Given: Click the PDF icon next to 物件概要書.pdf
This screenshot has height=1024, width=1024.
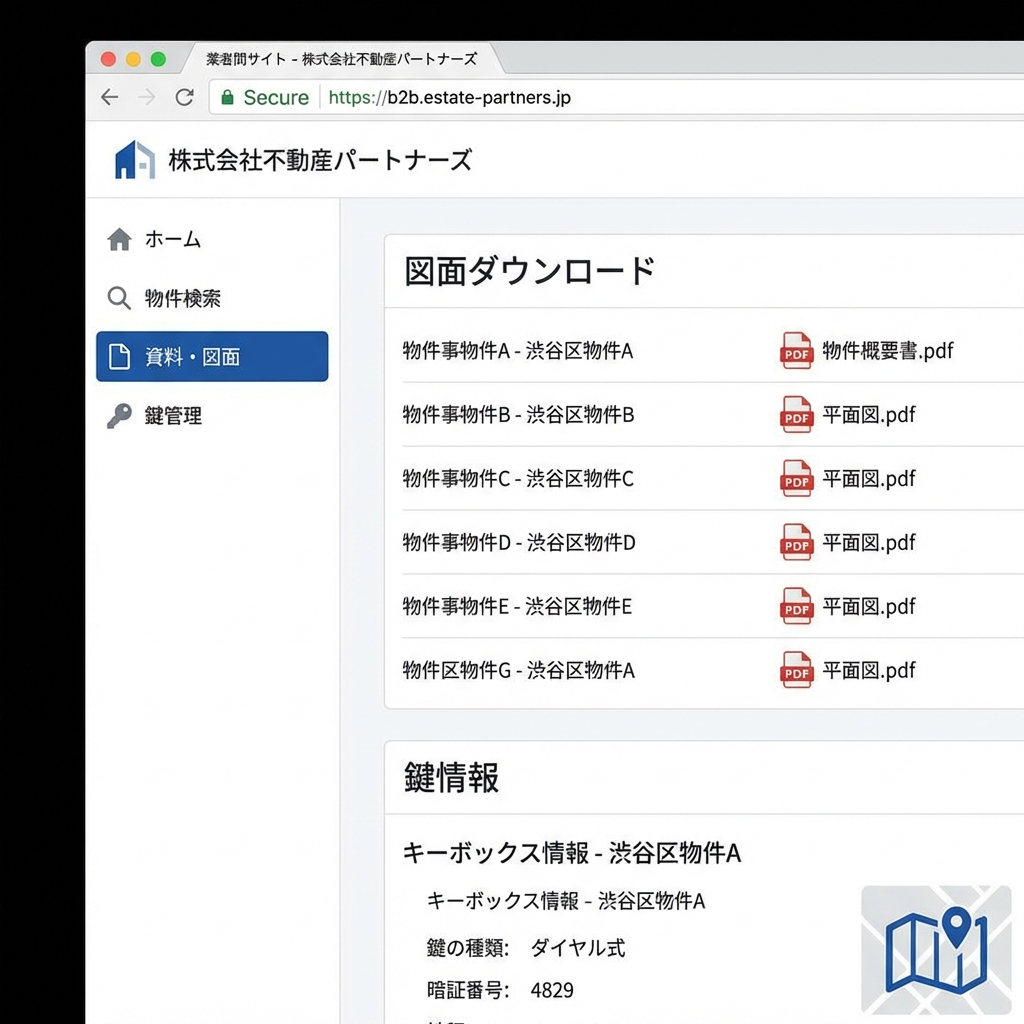Looking at the screenshot, I should tap(795, 351).
